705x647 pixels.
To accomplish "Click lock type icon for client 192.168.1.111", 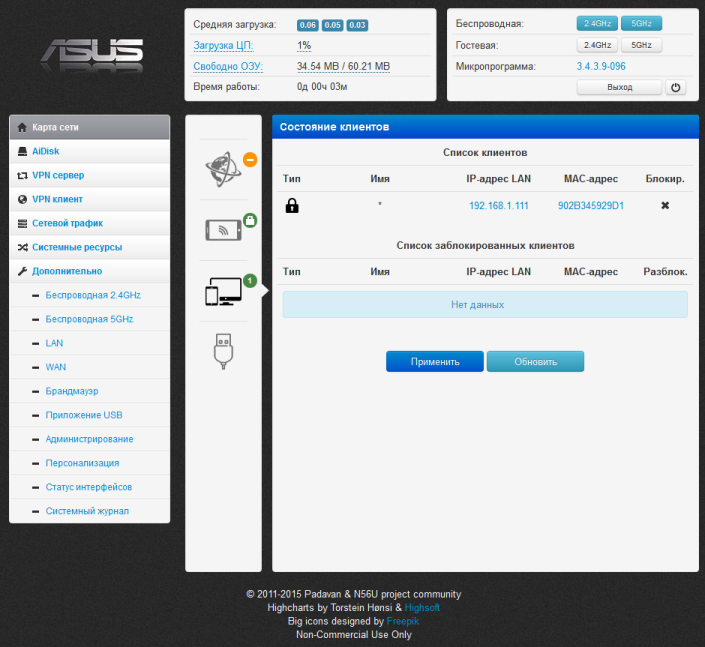I will (x=292, y=205).
